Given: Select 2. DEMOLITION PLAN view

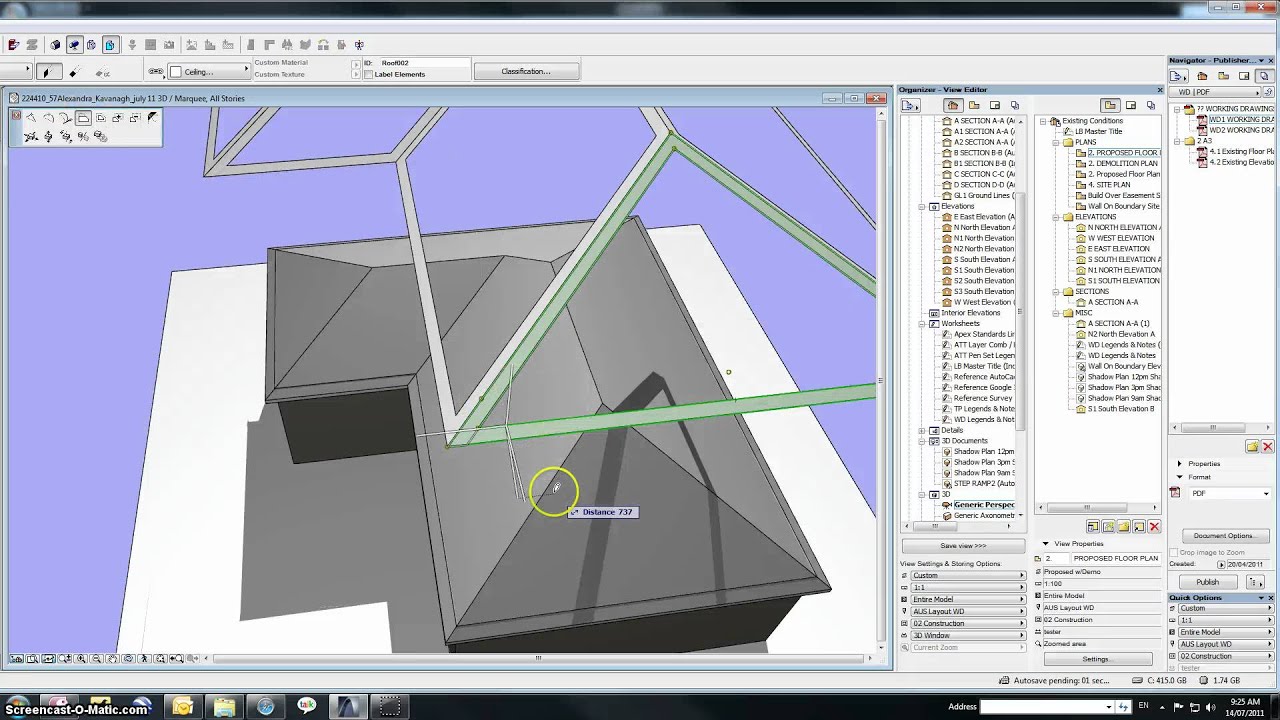Looking at the screenshot, I should (x=1123, y=163).
